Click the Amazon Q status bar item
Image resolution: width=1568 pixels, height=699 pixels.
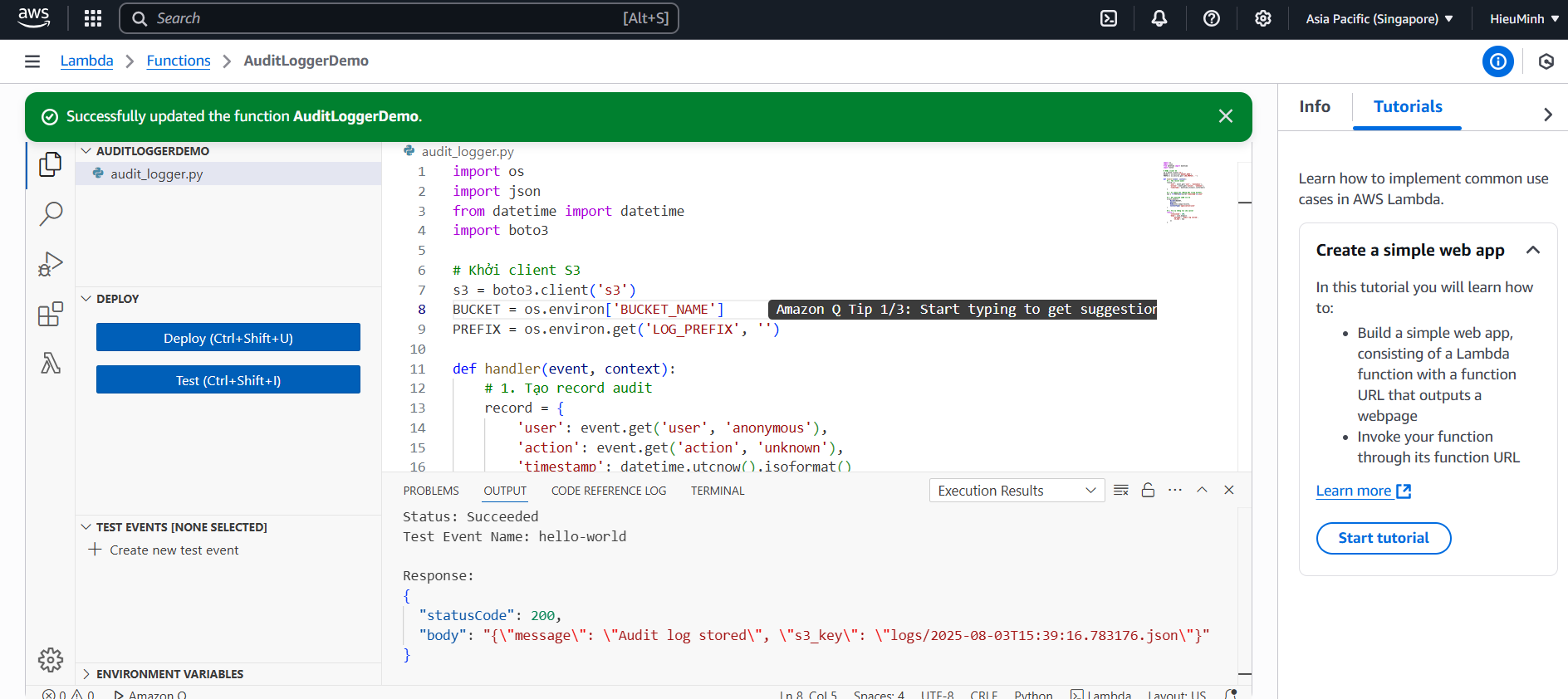click(149, 694)
